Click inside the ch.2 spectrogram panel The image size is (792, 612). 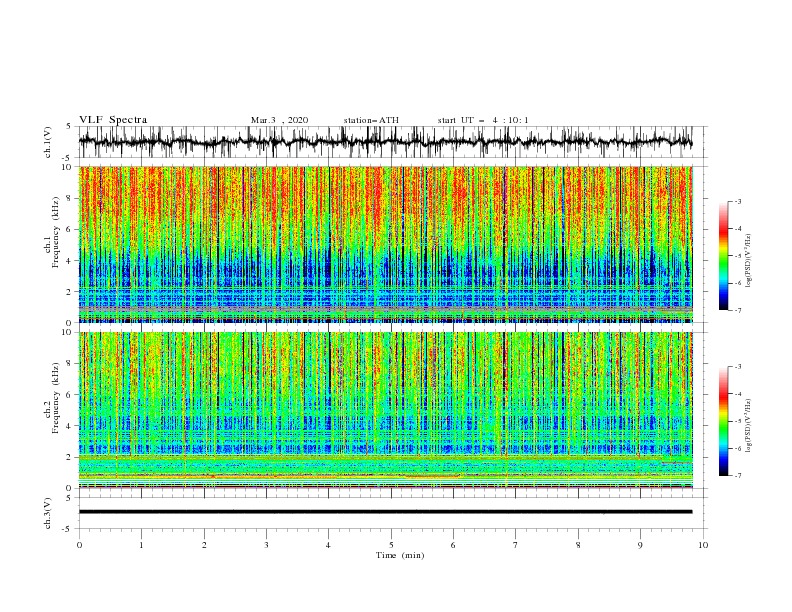point(385,410)
